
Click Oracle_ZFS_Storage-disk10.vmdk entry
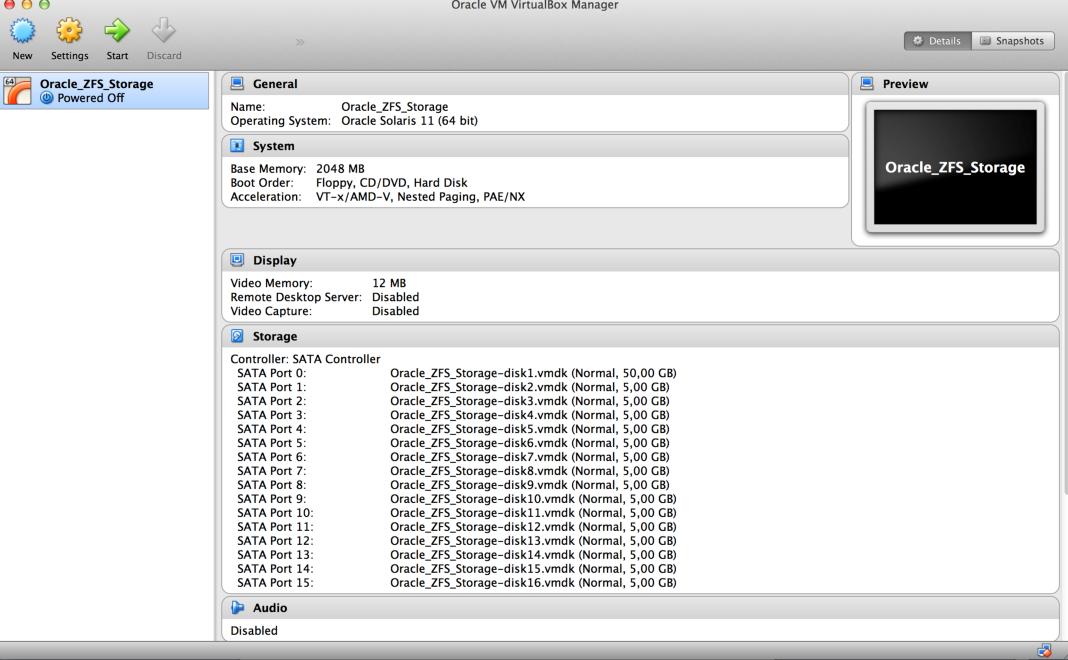533,499
